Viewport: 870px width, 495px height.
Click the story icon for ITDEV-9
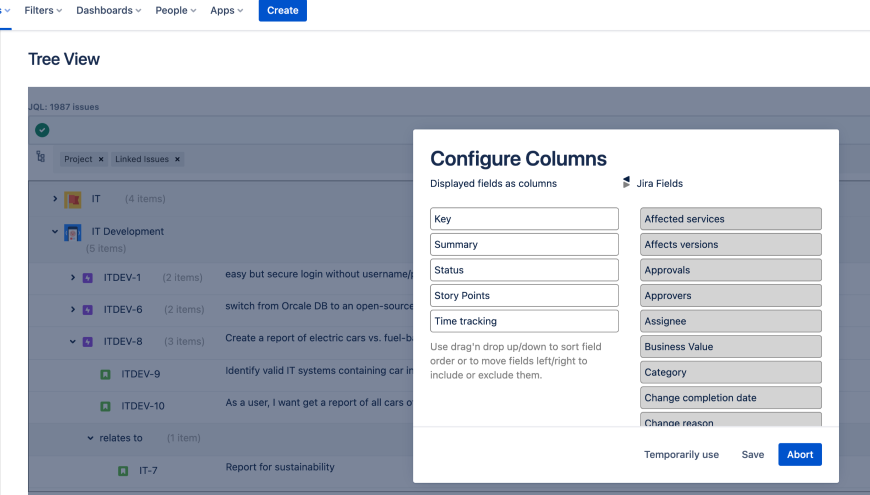coord(105,375)
